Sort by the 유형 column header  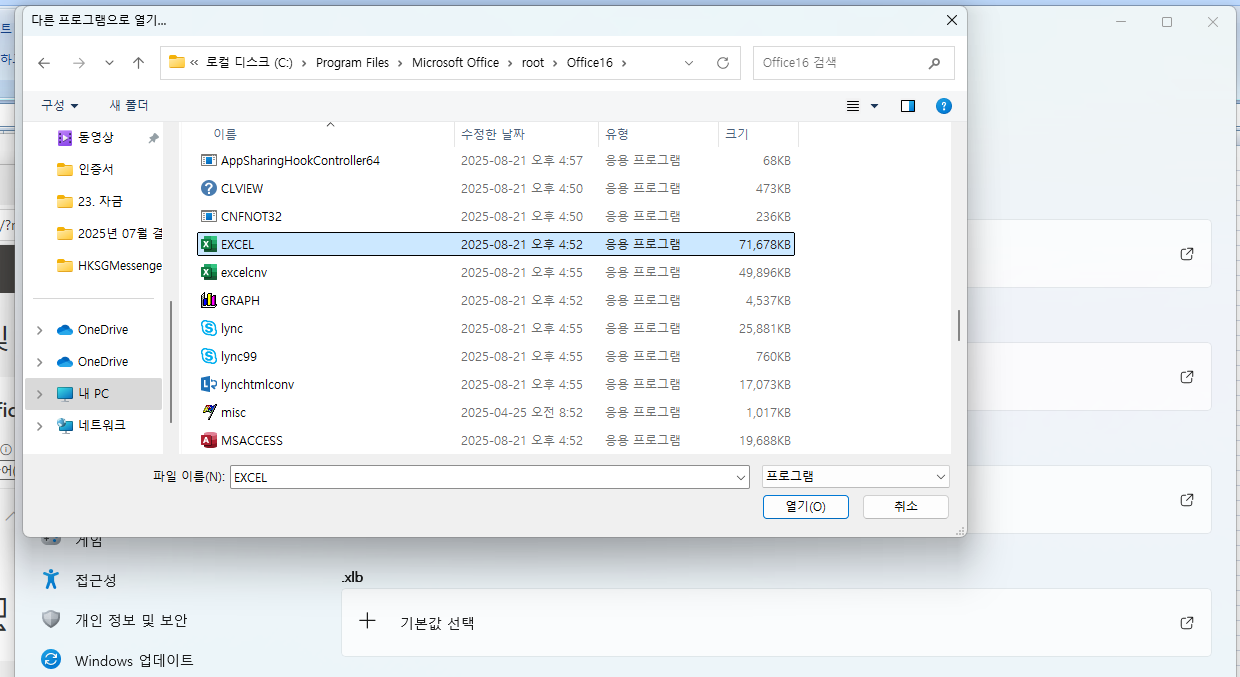(x=617, y=134)
